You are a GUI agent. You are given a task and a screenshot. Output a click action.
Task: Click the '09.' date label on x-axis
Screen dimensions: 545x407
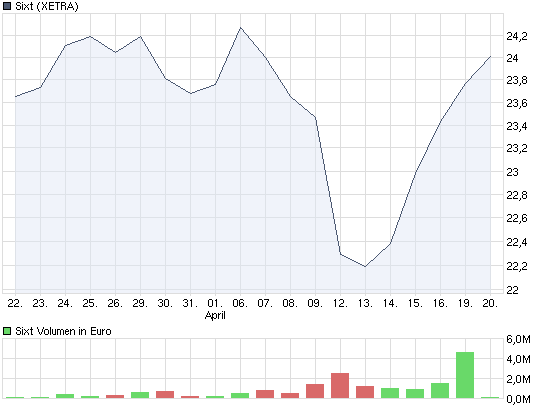click(x=315, y=303)
